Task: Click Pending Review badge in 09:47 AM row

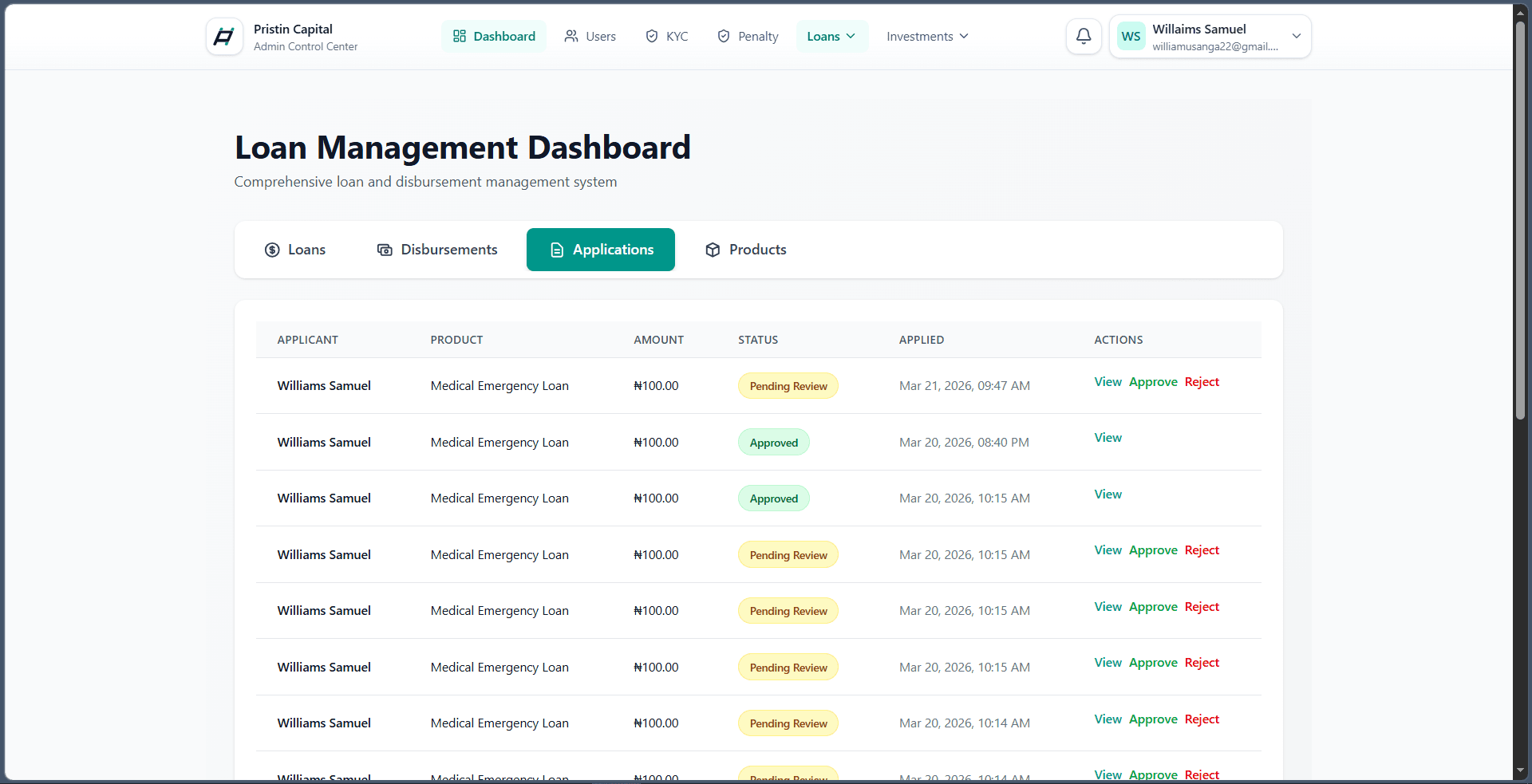Action: 788,386
